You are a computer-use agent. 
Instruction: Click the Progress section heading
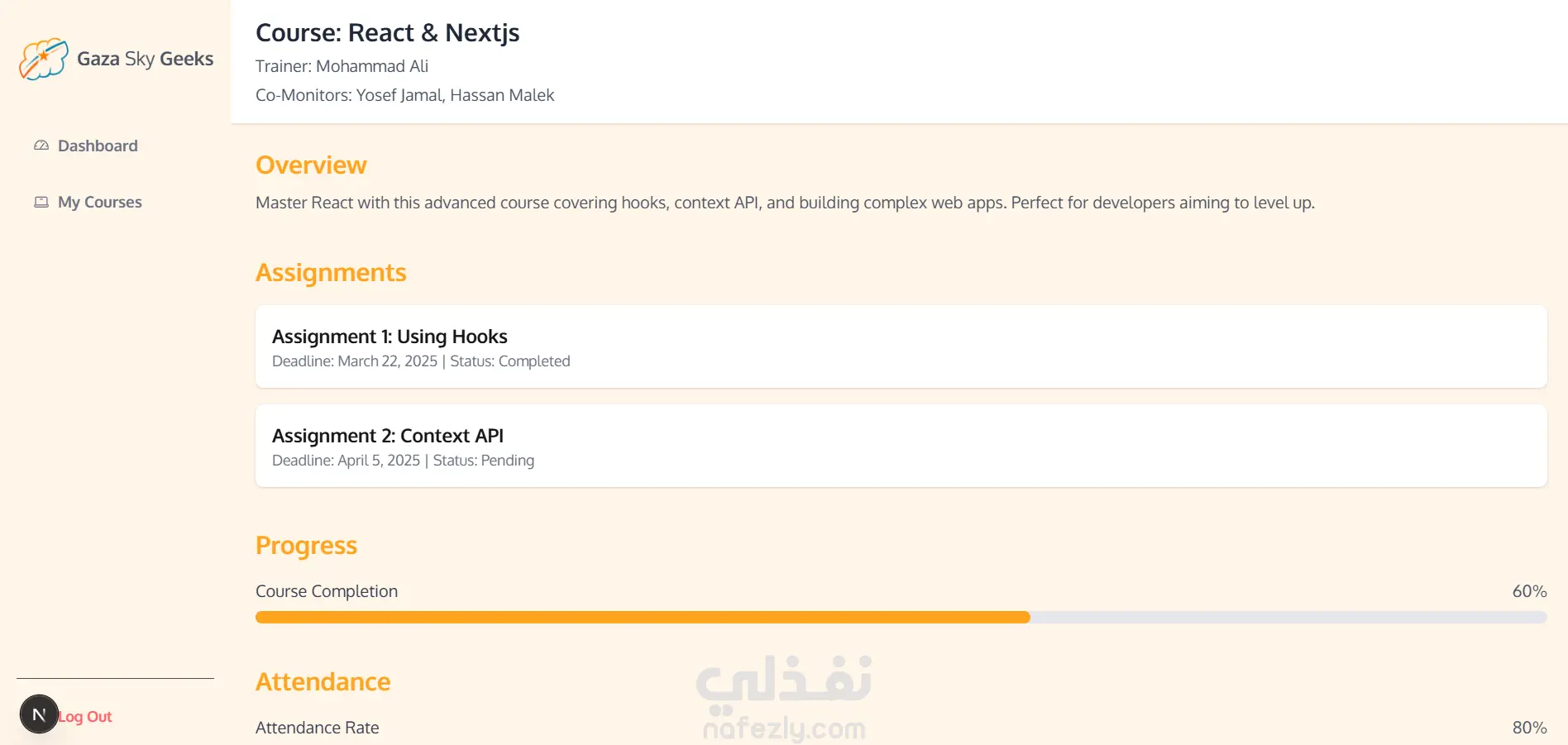pyautogui.click(x=306, y=546)
